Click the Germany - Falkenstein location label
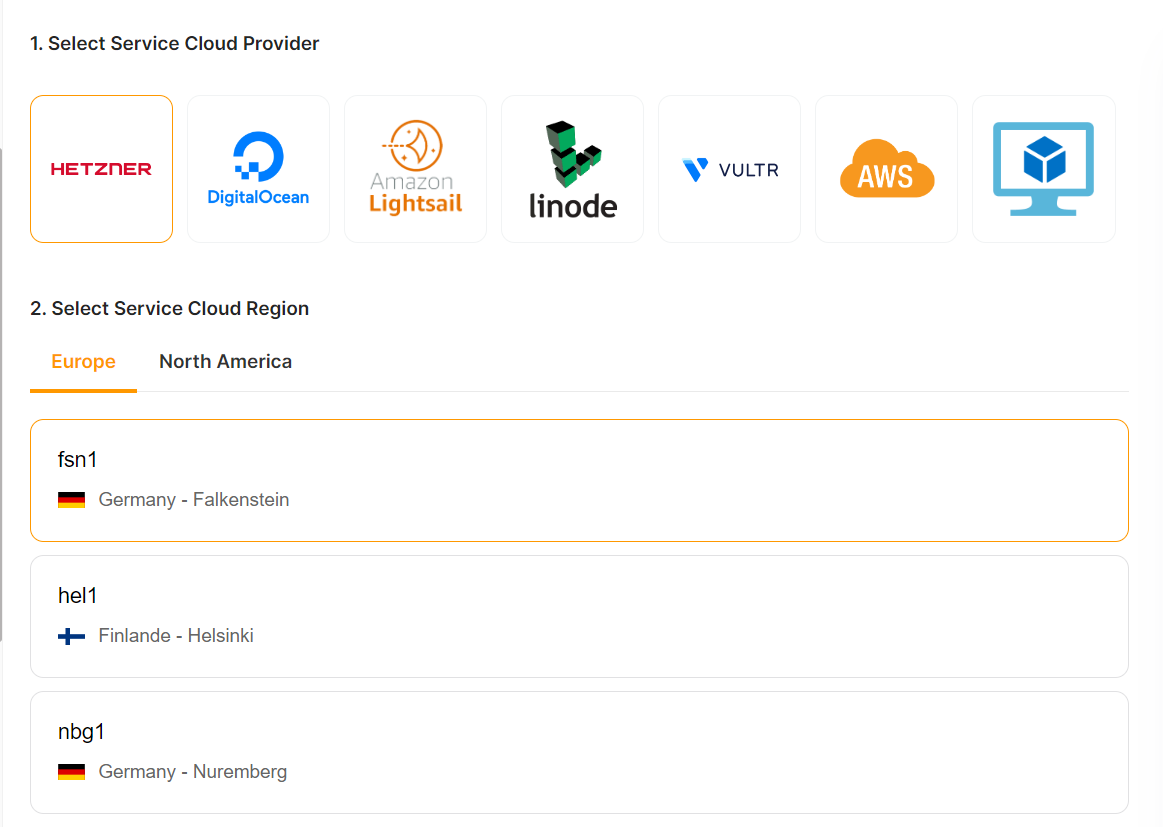1163x827 pixels. click(x=194, y=500)
